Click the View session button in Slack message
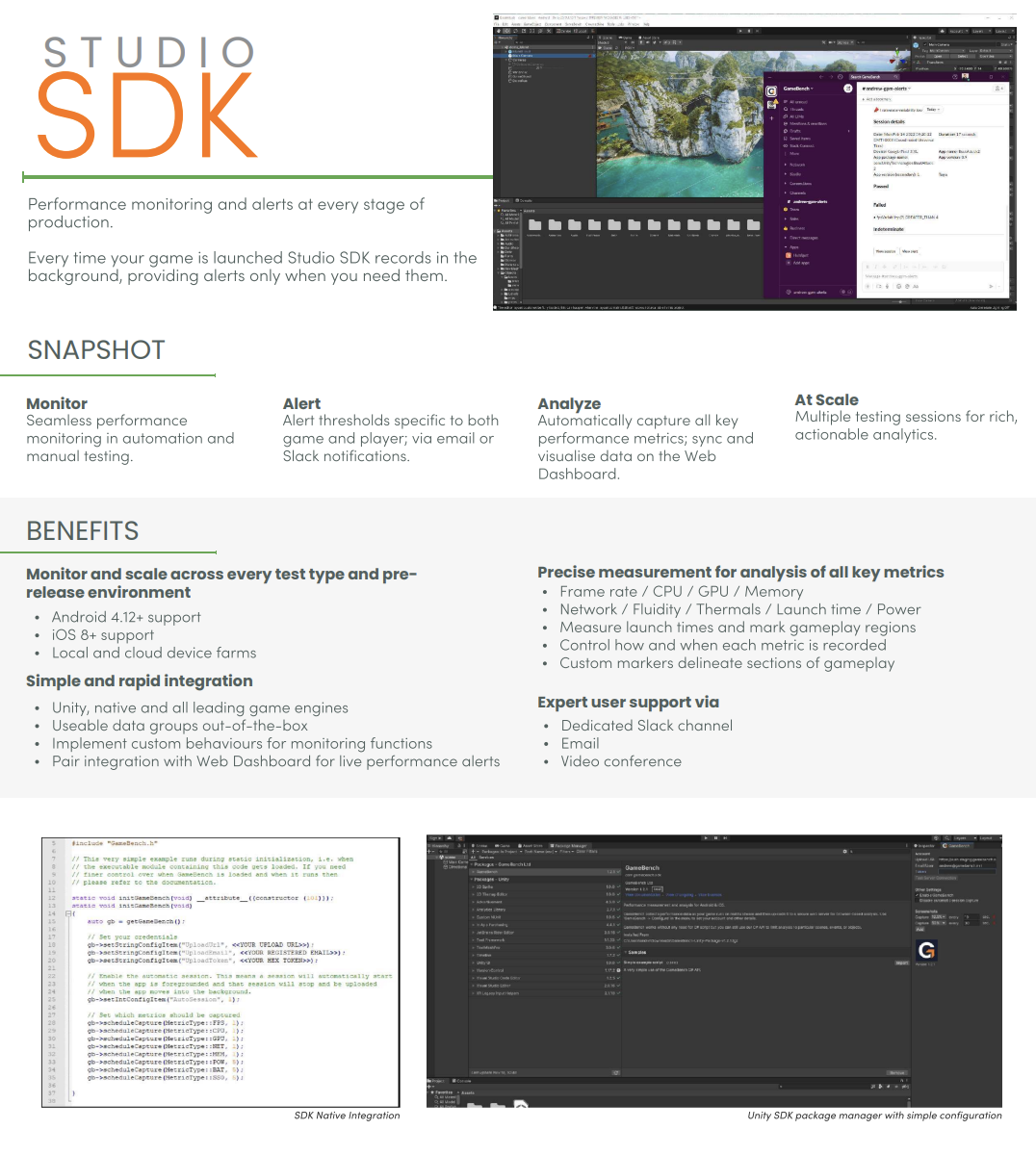The image size is (1036, 1155). pos(885,251)
